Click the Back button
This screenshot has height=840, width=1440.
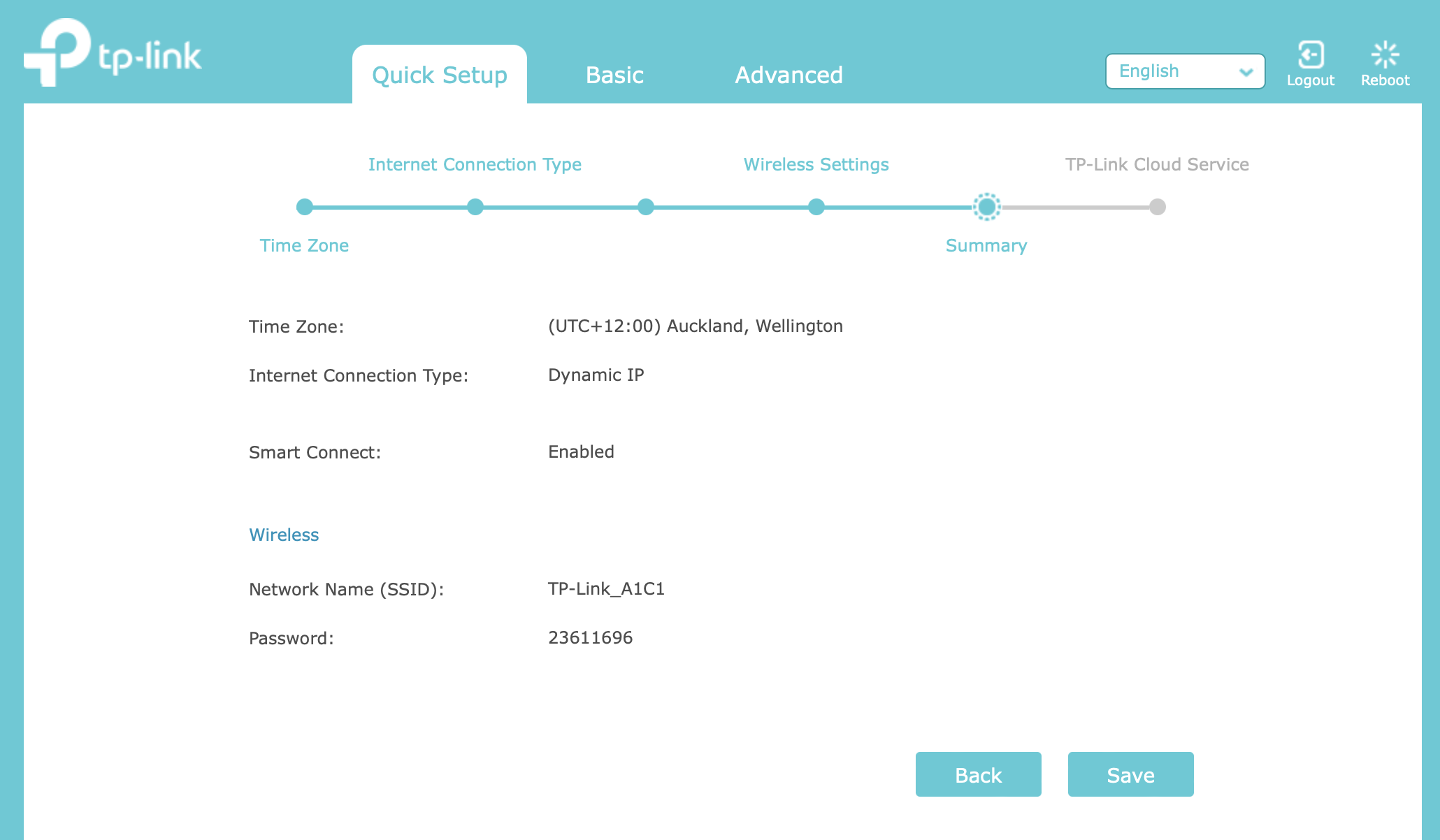(x=978, y=774)
